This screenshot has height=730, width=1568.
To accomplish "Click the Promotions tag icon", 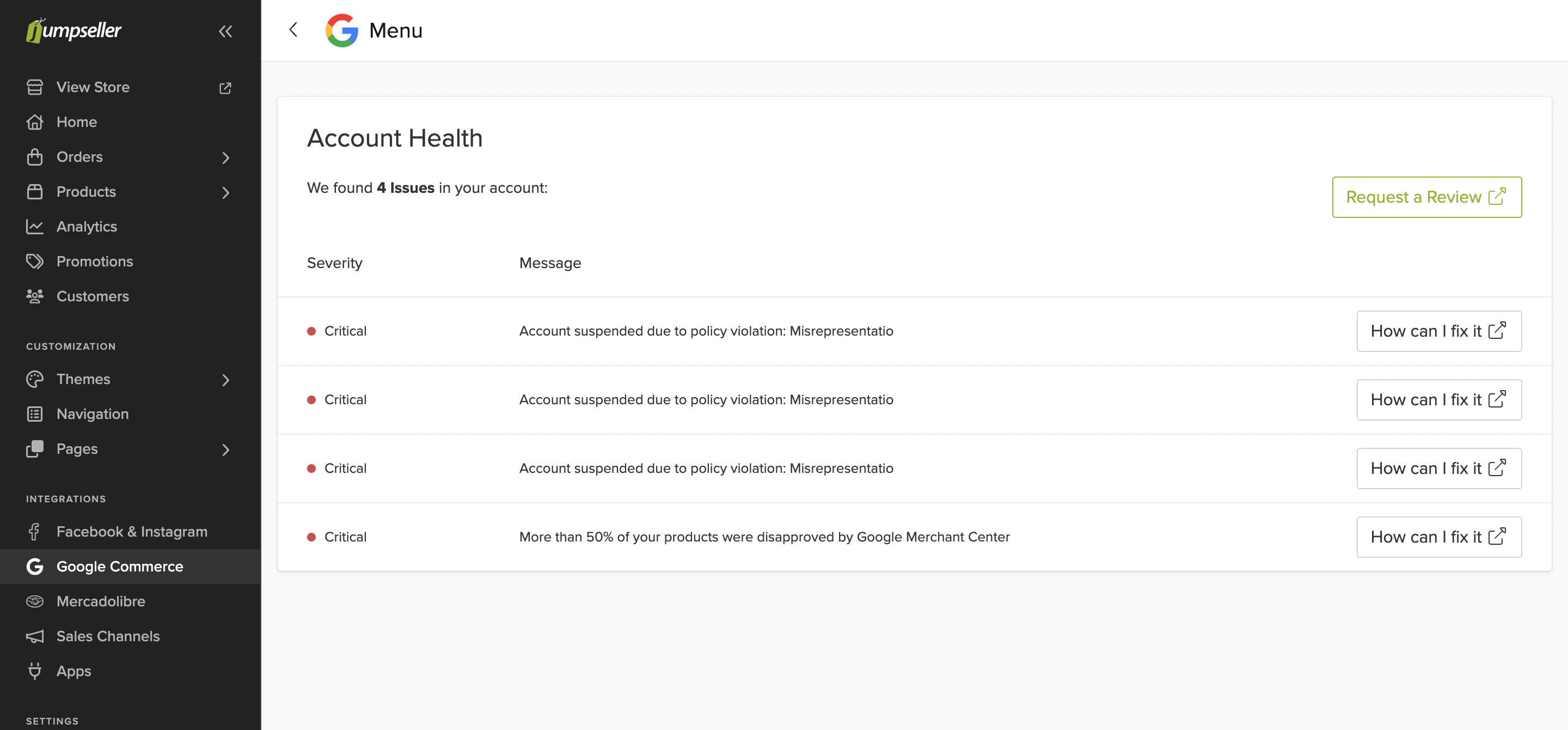I will [35, 262].
